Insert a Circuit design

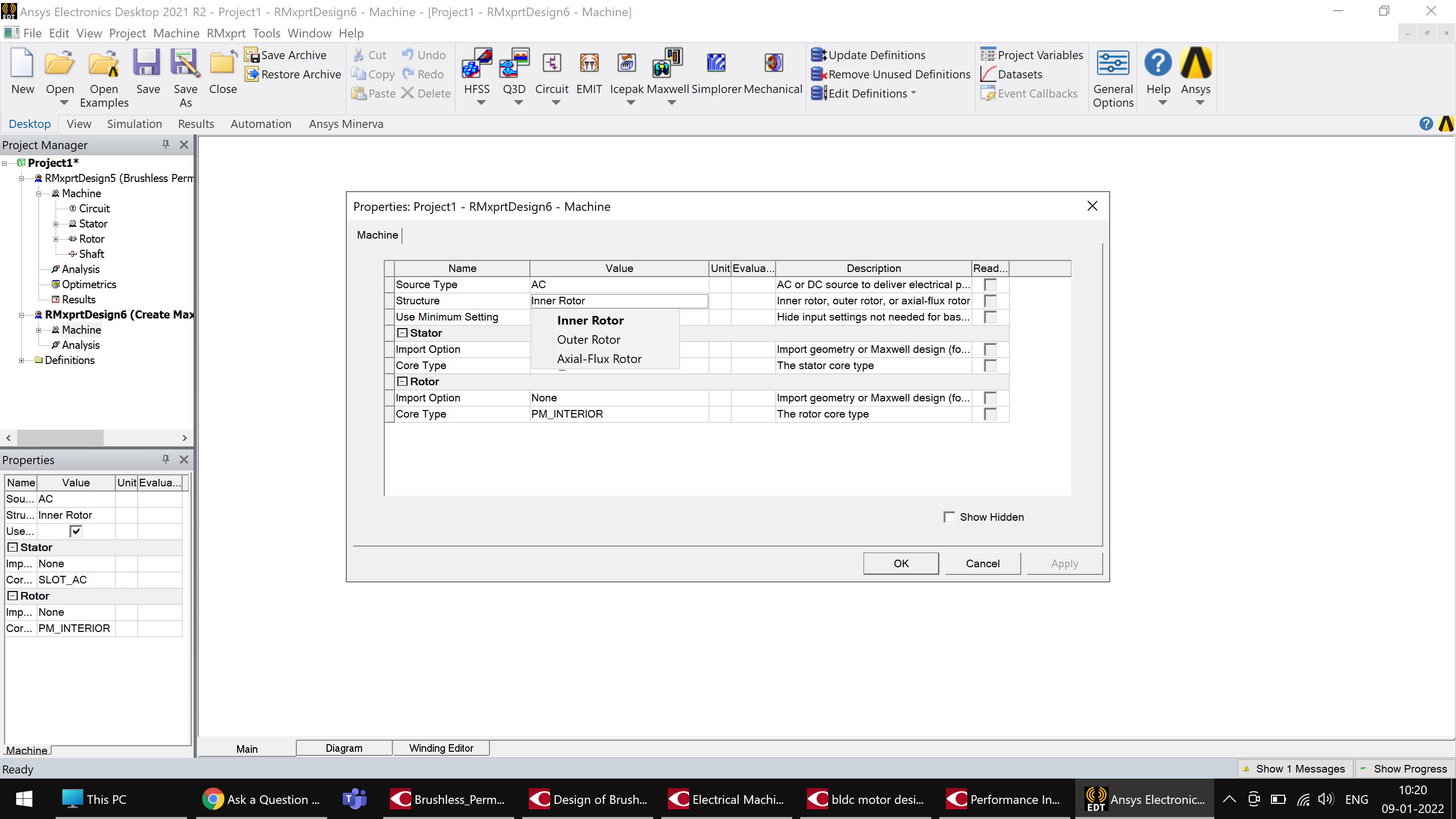tap(552, 71)
